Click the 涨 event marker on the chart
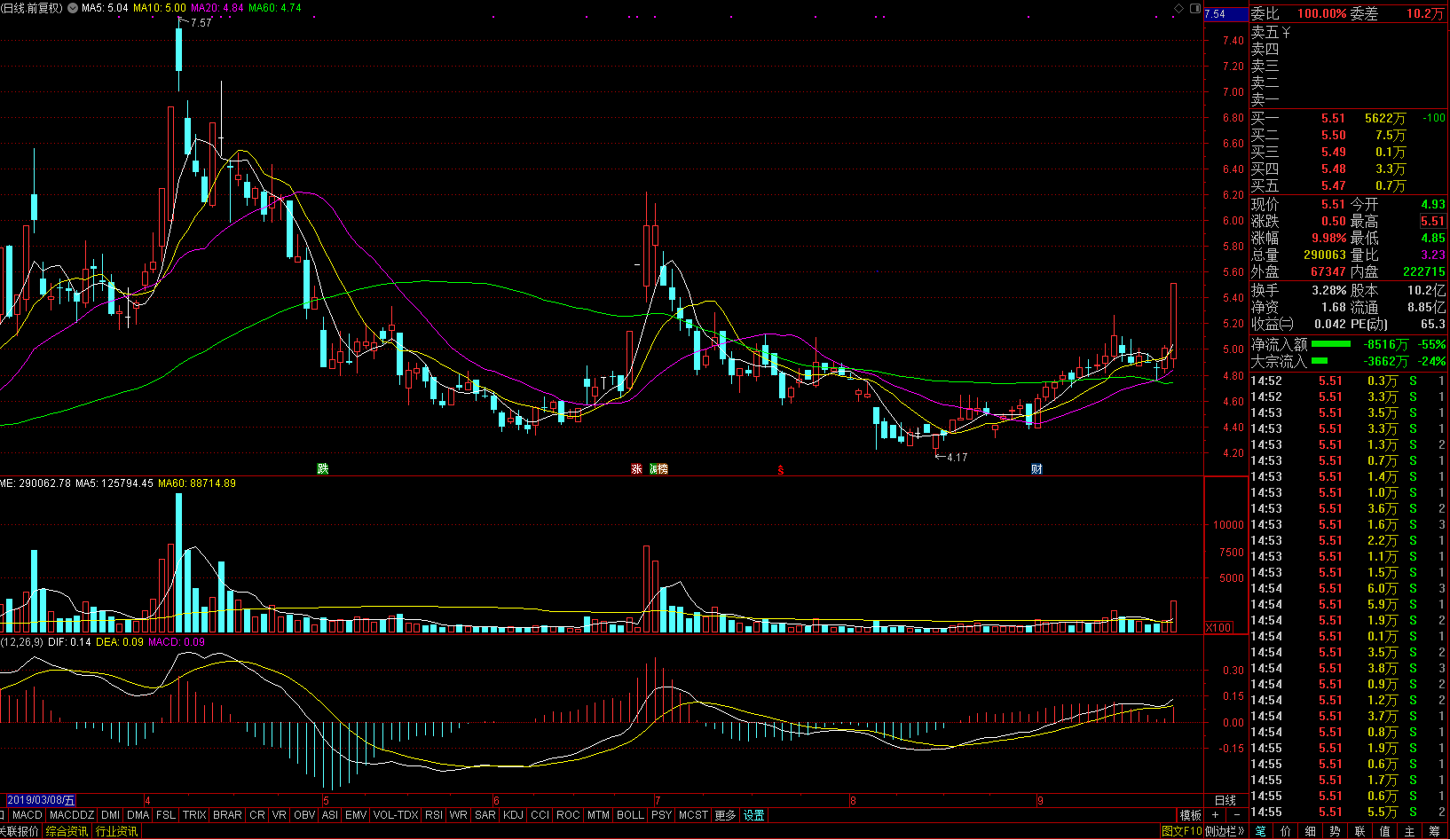 point(636,468)
